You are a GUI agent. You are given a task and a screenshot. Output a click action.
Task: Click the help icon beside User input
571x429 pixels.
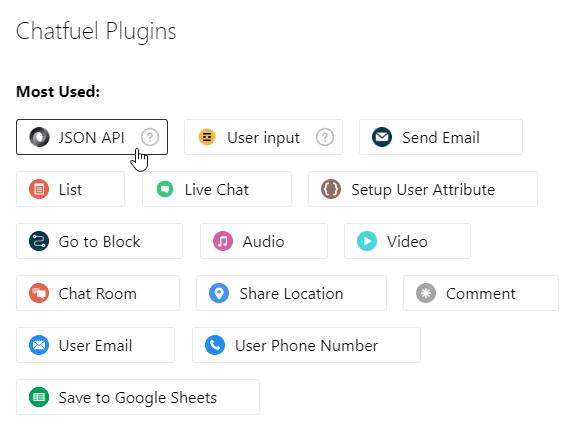(x=325, y=137)
